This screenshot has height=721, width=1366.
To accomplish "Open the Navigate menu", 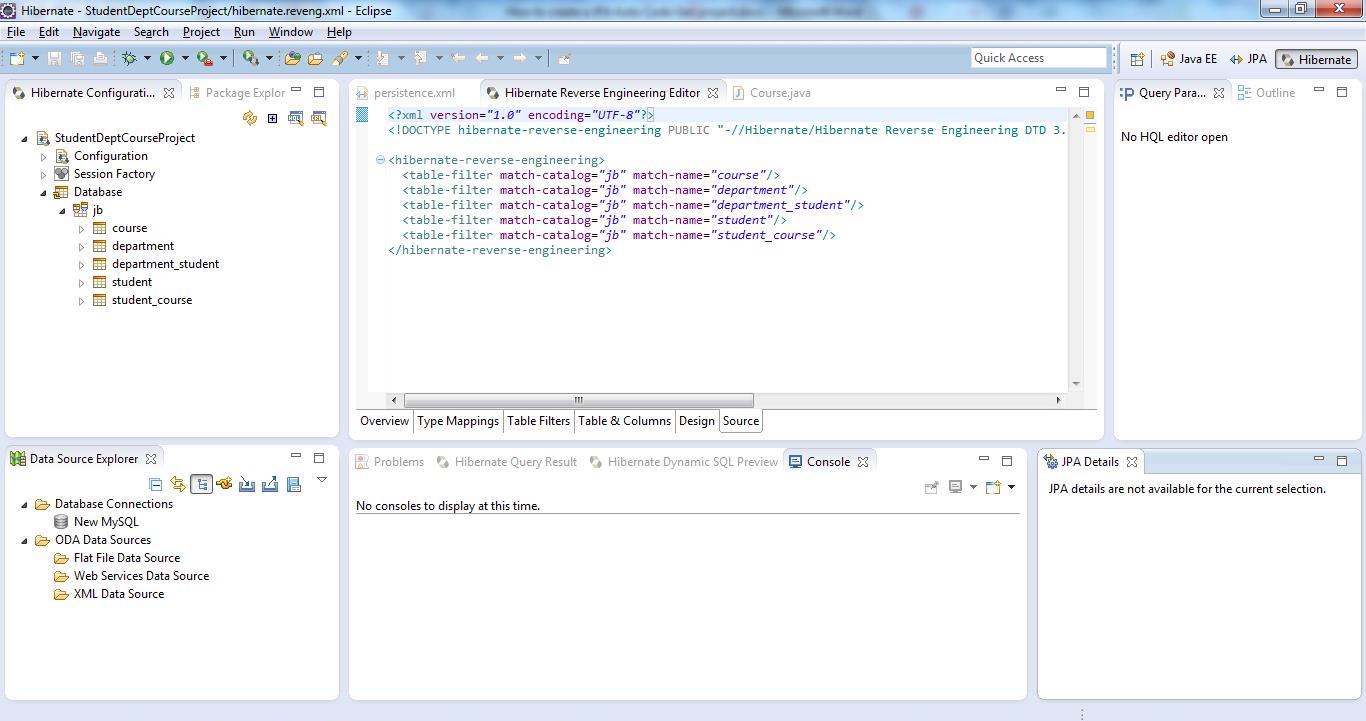I will 96,32.
